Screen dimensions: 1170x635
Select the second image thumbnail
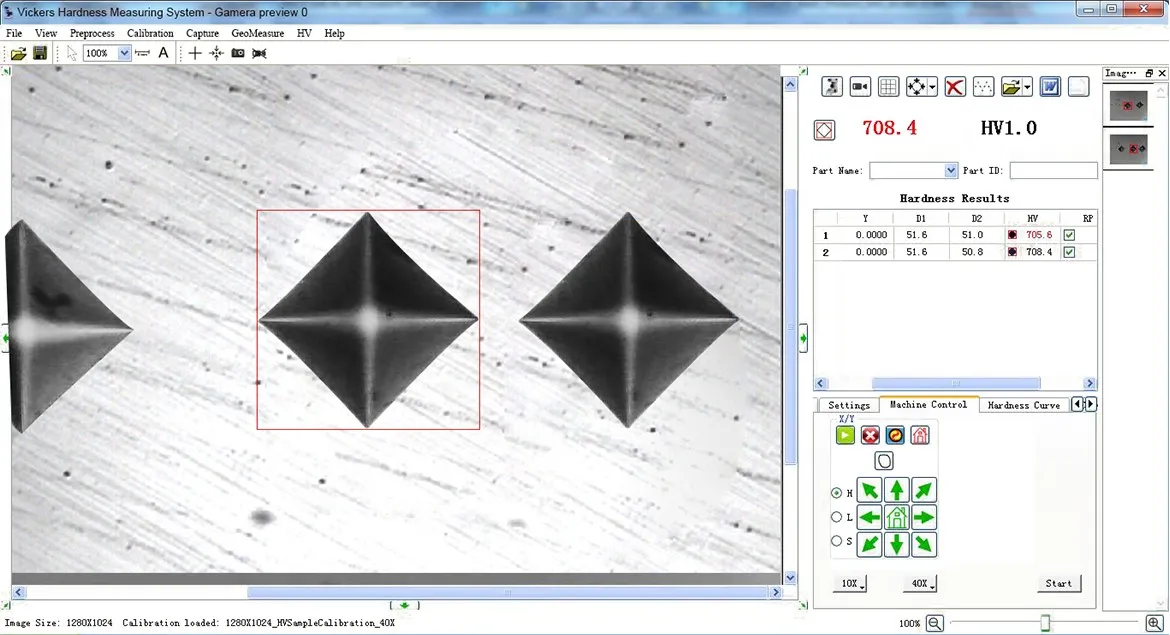[1127, 149]
